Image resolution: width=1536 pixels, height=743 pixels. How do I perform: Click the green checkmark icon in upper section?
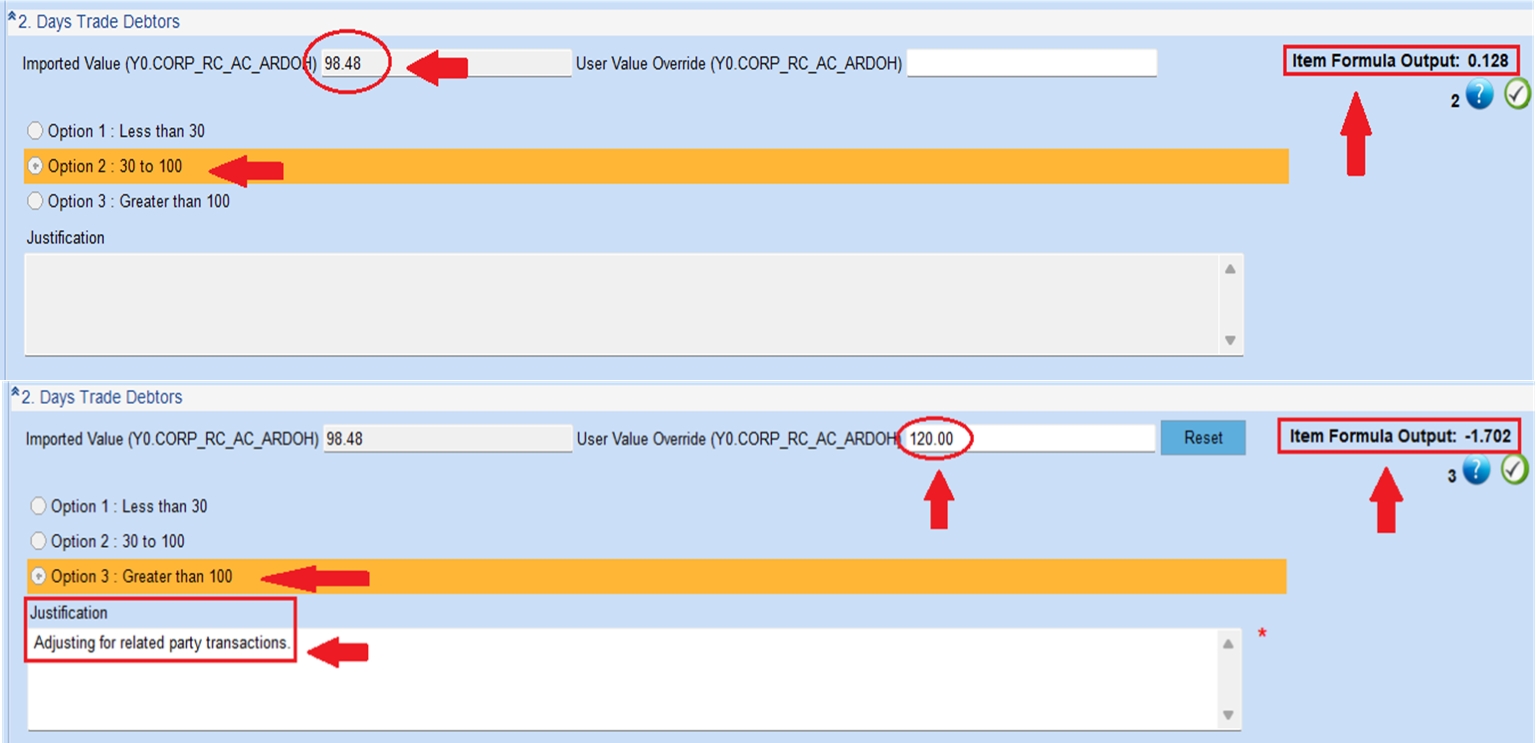coord(1518,94)
